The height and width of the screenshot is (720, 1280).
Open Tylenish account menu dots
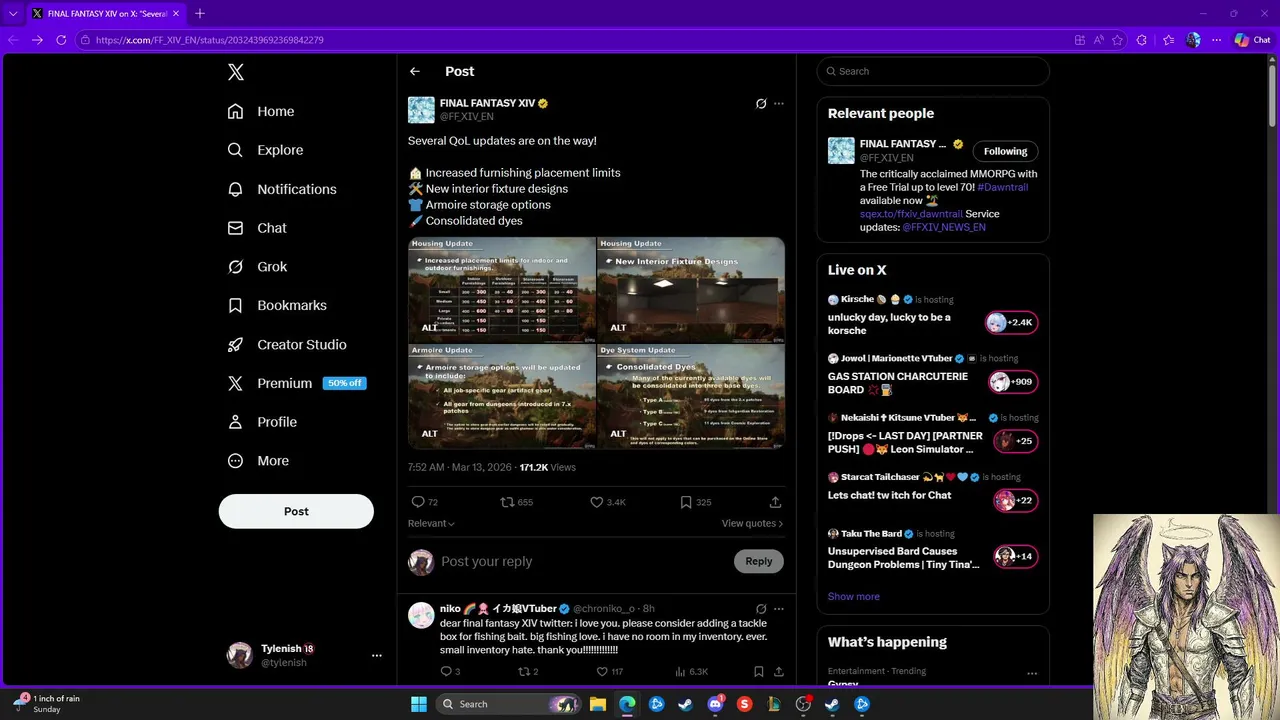[377, 655]
